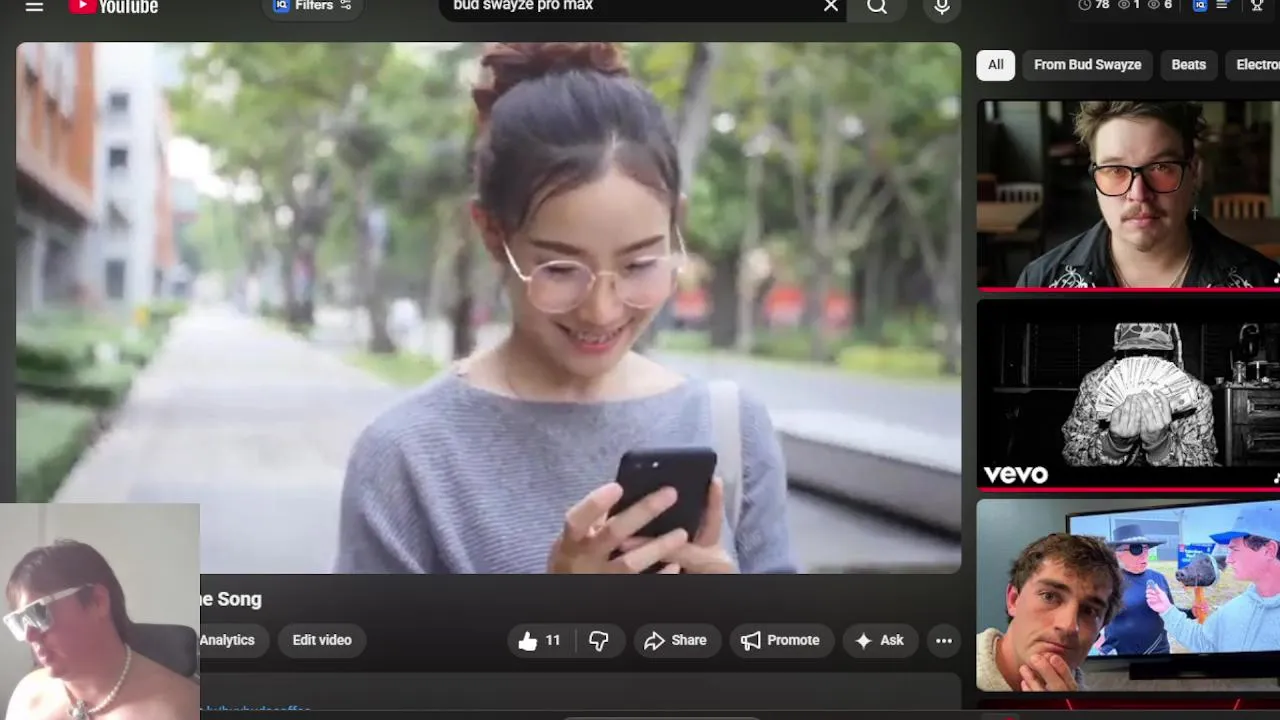Open the thumbnail with man watching TV
This screenshot has width=1280, height=720.
click(x=1128, y=594)
